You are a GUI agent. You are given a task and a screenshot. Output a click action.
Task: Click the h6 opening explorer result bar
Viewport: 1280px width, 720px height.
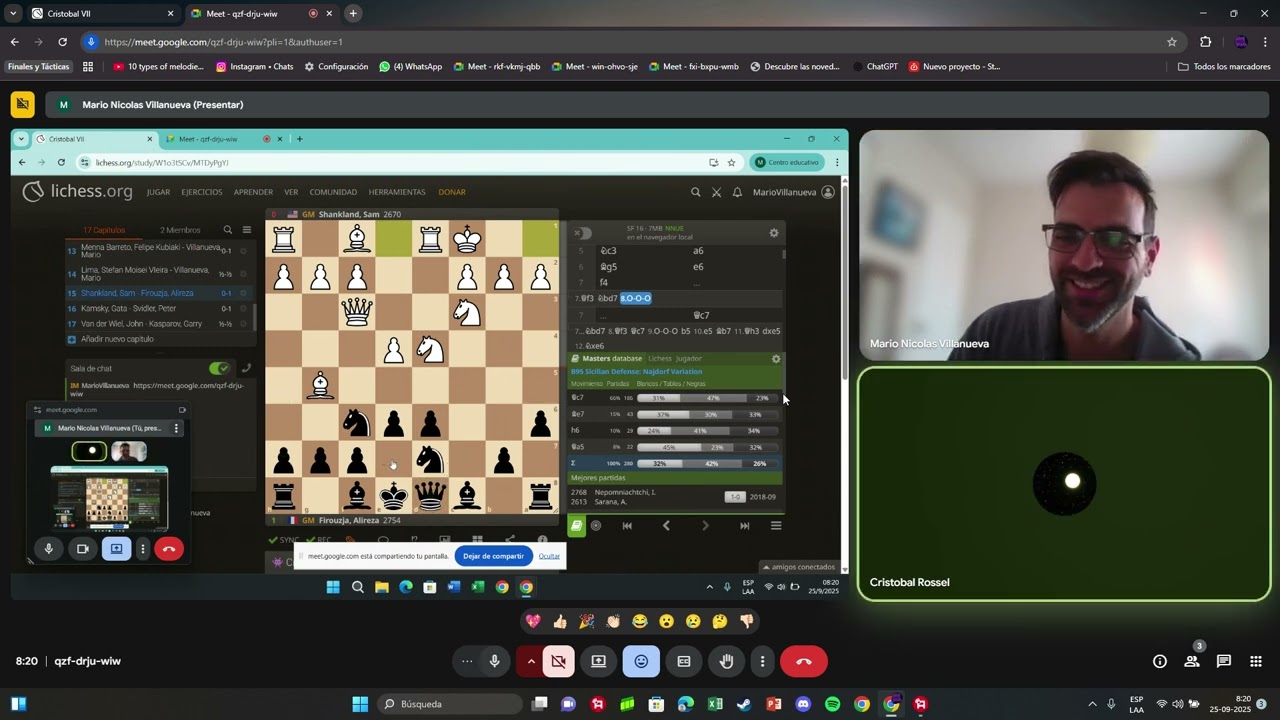(x=707, y=430)
